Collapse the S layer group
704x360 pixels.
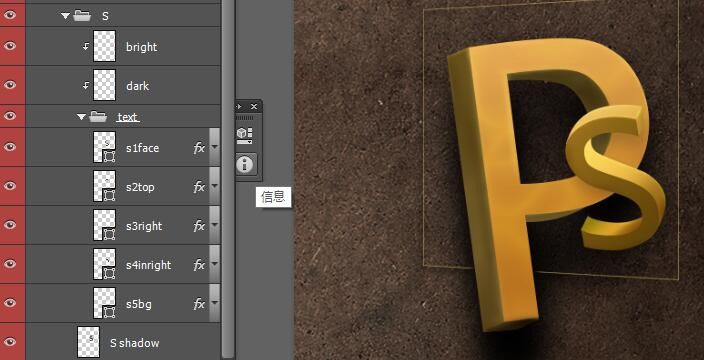coord(66,16)
